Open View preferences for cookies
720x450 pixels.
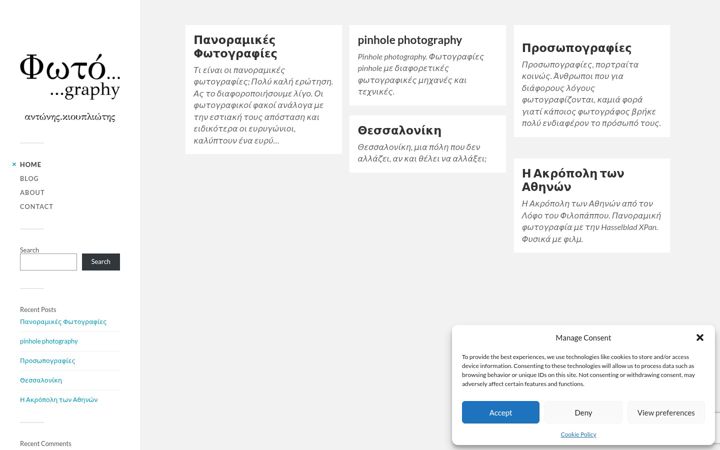(666, 412)
